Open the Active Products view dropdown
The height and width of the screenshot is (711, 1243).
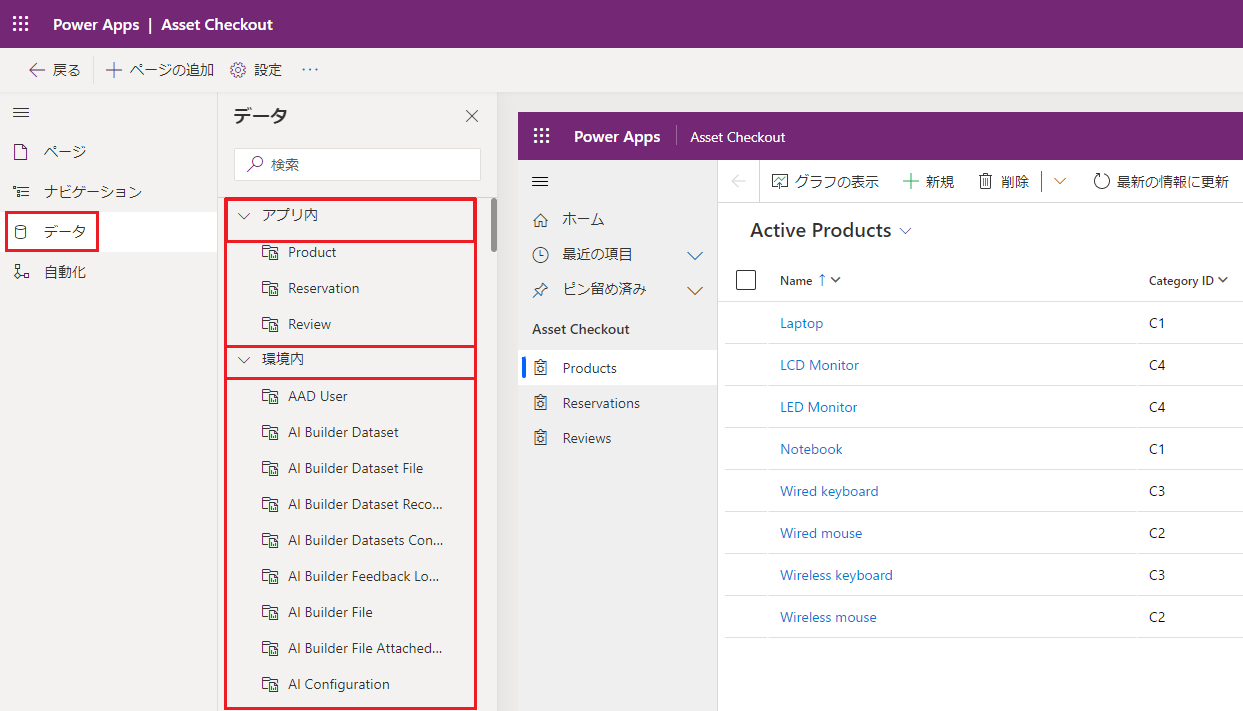[x=906, y=231]
